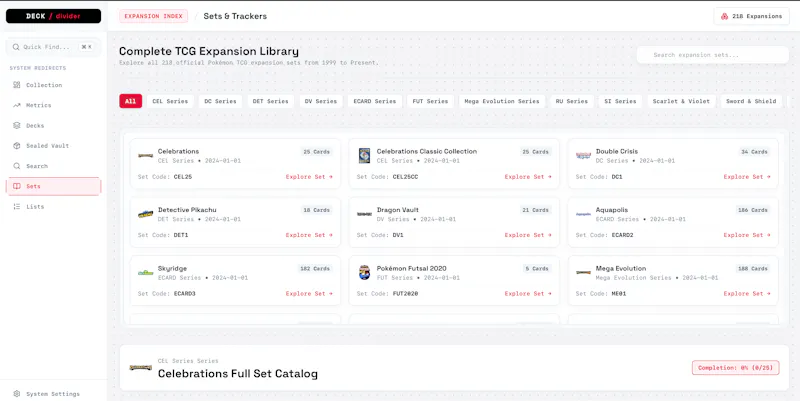The width and height of the screenshot is (800, 401).
Task: Click the Metrics trend icon
Action: point(17,105)
